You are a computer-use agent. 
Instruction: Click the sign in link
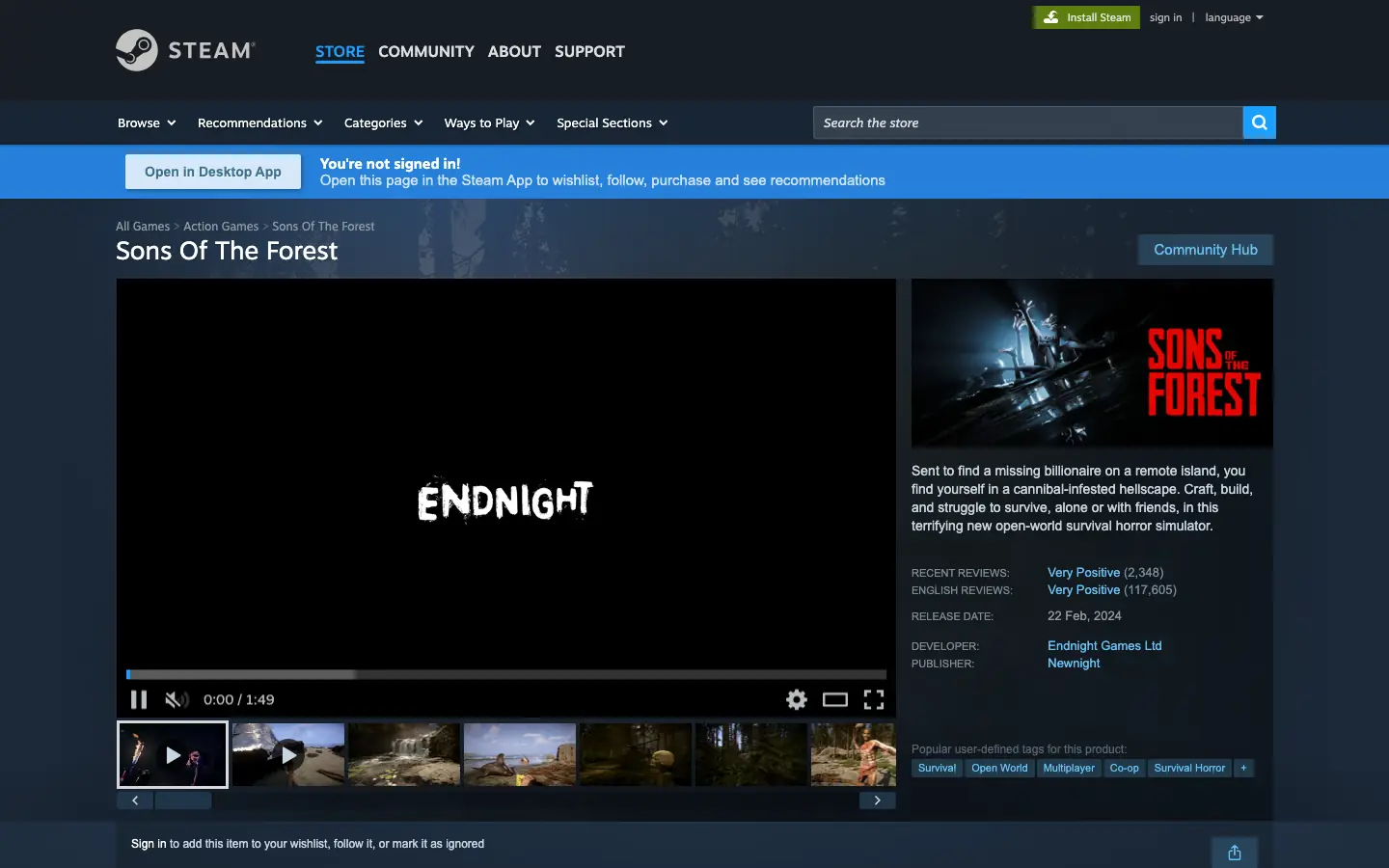(1165, 17)
